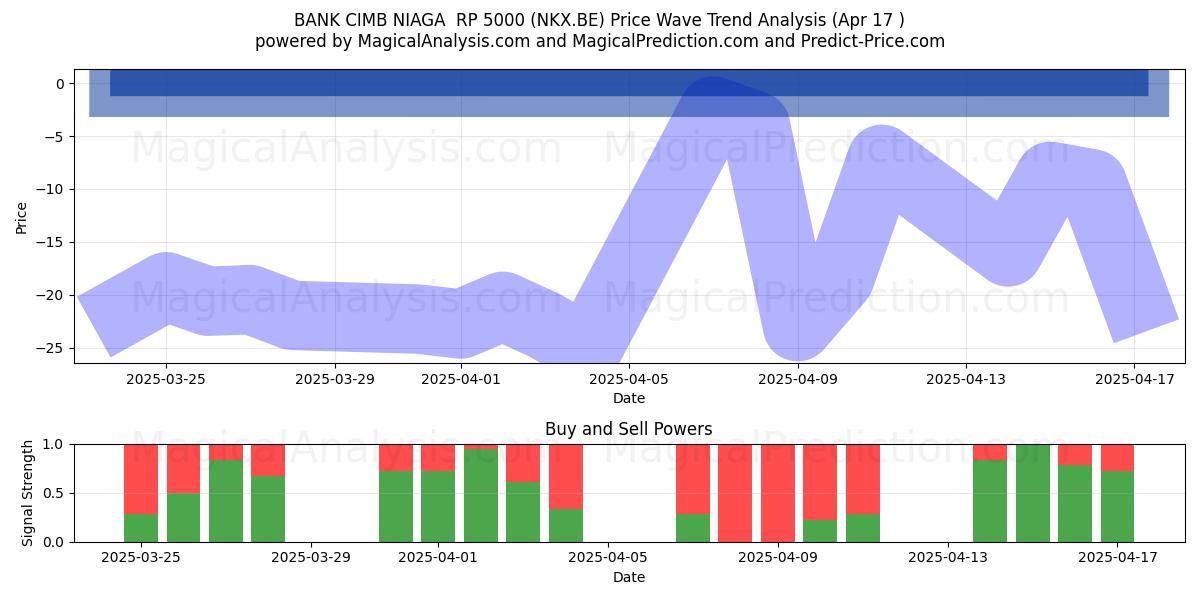Click the fully red bar at 2025-04-09
The image size is (1200, 600).
777,493
